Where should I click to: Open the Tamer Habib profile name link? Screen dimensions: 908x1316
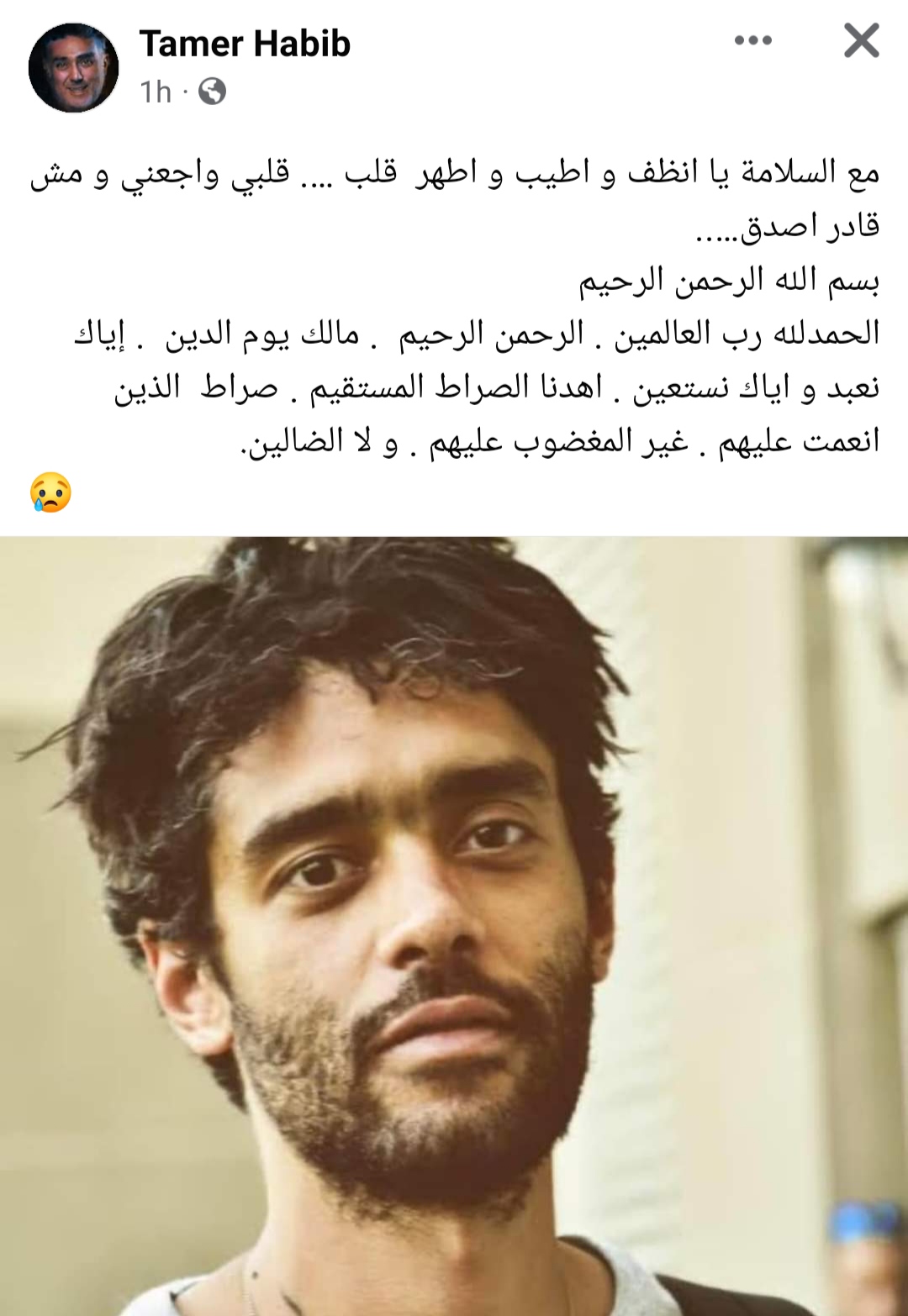[245, 44]
